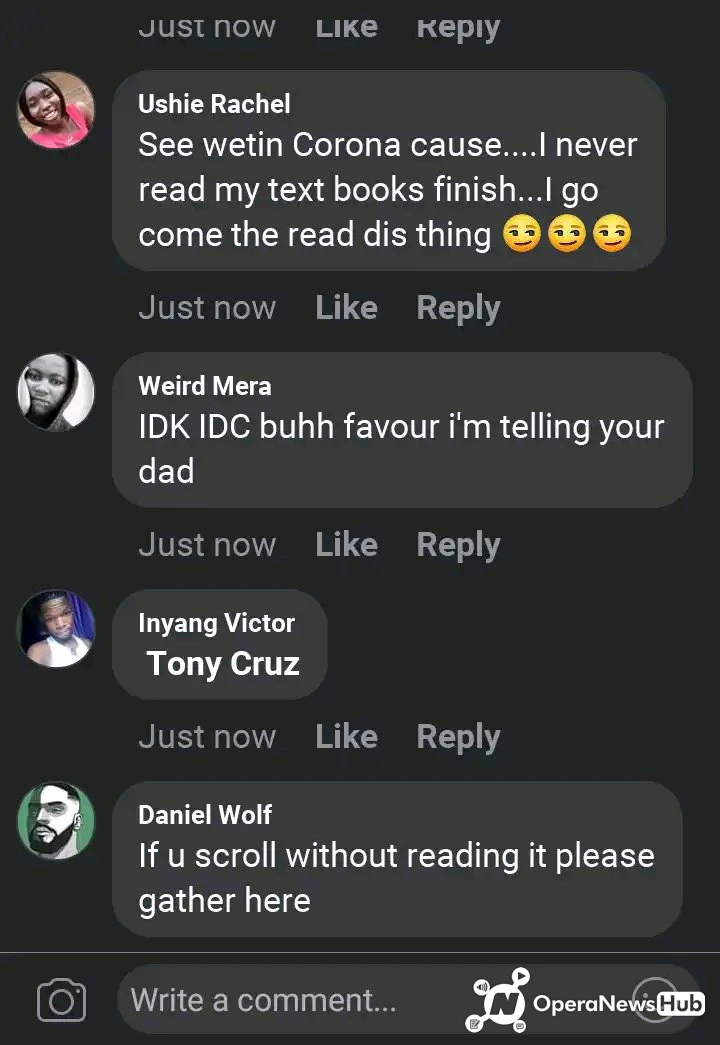This screenshot has height=1045, width=720.
Task: Click the Opera News Hub logo
Action: click(x=585, y=1001)
